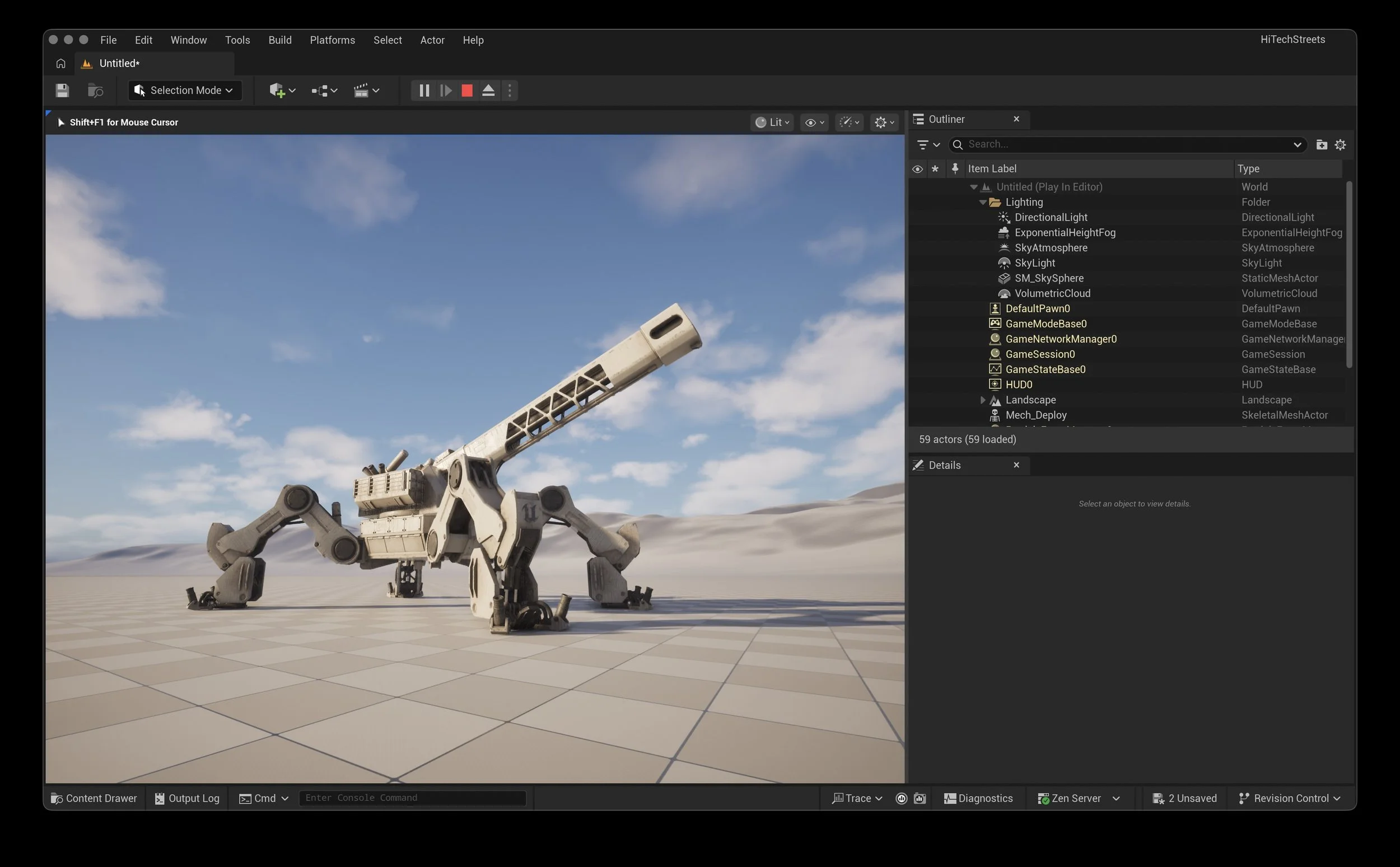The height and width of the screenshot is (867, 1400).
Task: Pin the Item Label column in Outliner
Action: [954, 168]
